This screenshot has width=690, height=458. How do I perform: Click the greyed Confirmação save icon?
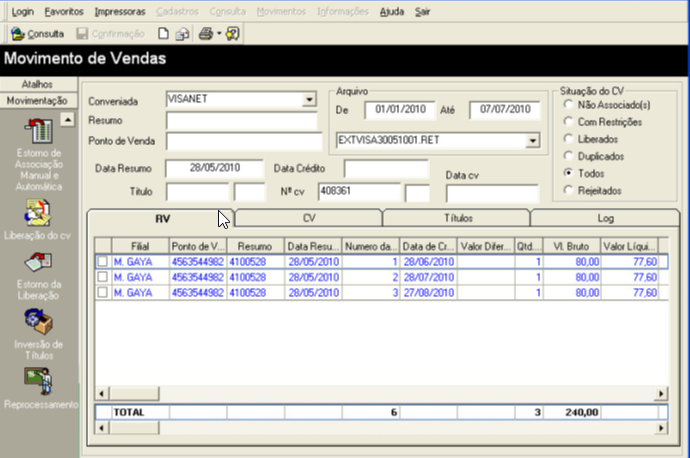82,34
